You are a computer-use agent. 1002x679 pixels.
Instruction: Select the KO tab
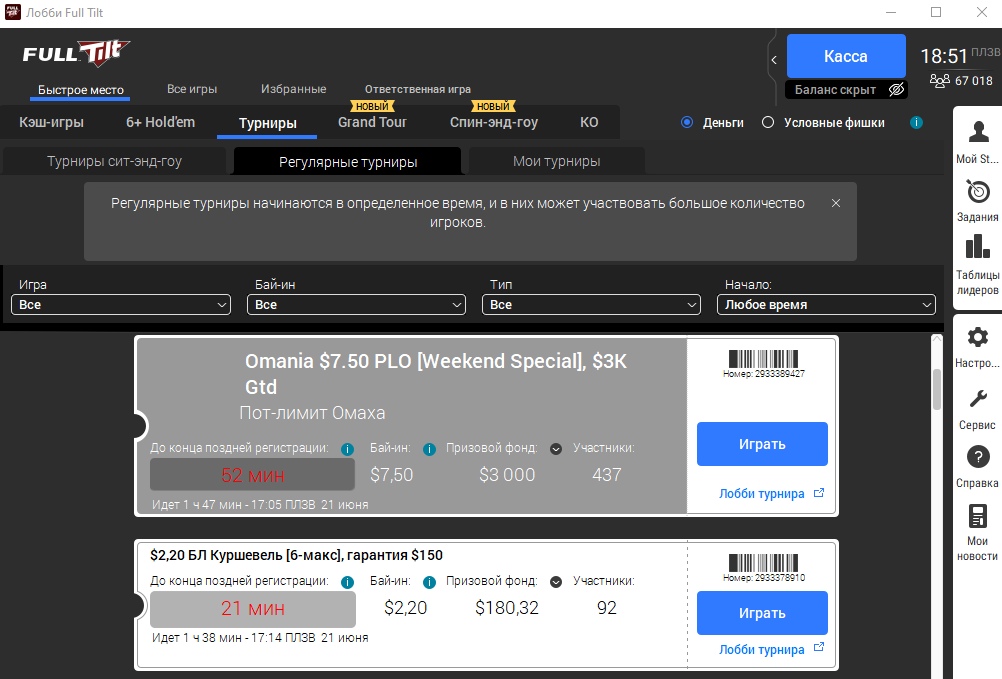589,122
